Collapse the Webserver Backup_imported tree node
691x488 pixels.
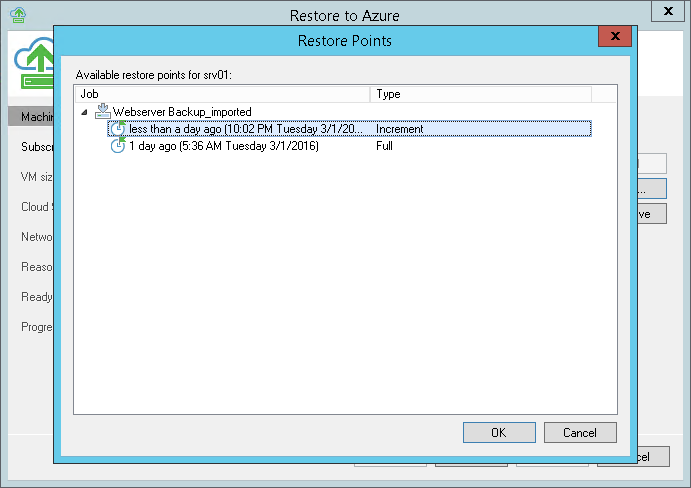pyautogui.click(x=84, y=112)
